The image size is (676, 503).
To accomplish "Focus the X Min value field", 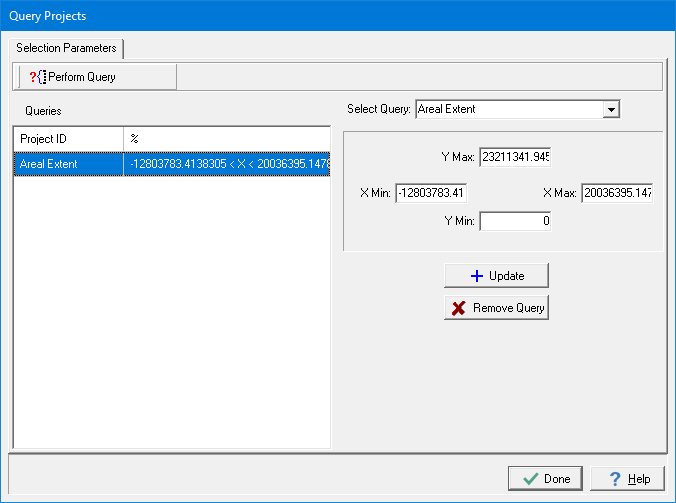I will coord(431,193).
